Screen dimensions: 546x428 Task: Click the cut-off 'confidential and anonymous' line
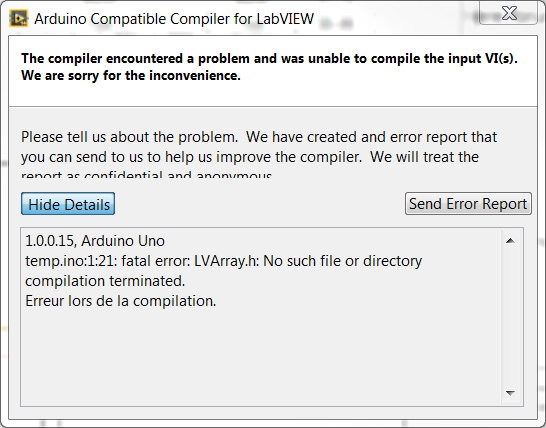click(146, 173)
